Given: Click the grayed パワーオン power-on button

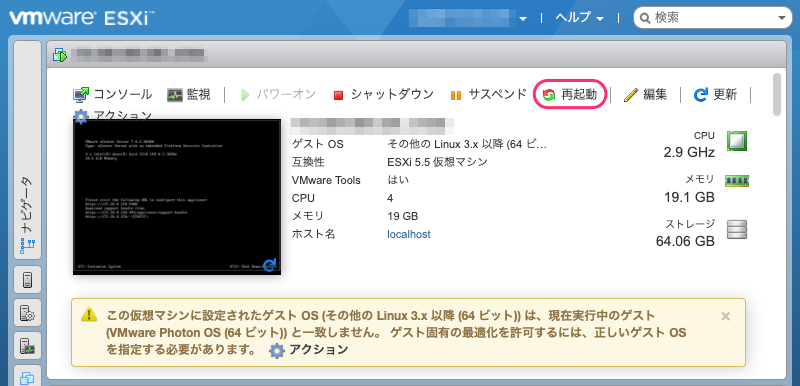Looking at the screenshot, I should point(279,94).
